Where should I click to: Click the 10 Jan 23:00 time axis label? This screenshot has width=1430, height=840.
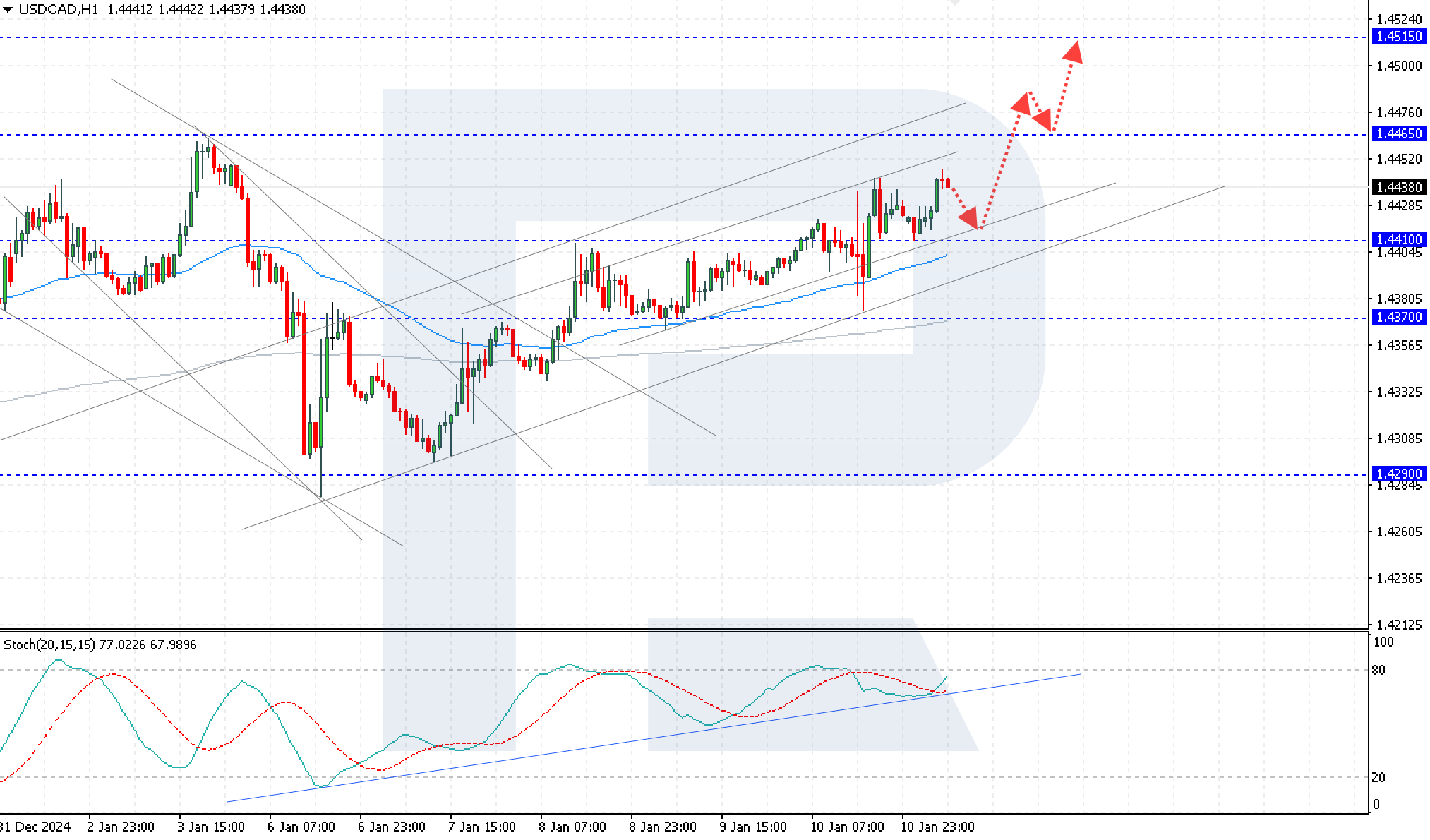939,827
